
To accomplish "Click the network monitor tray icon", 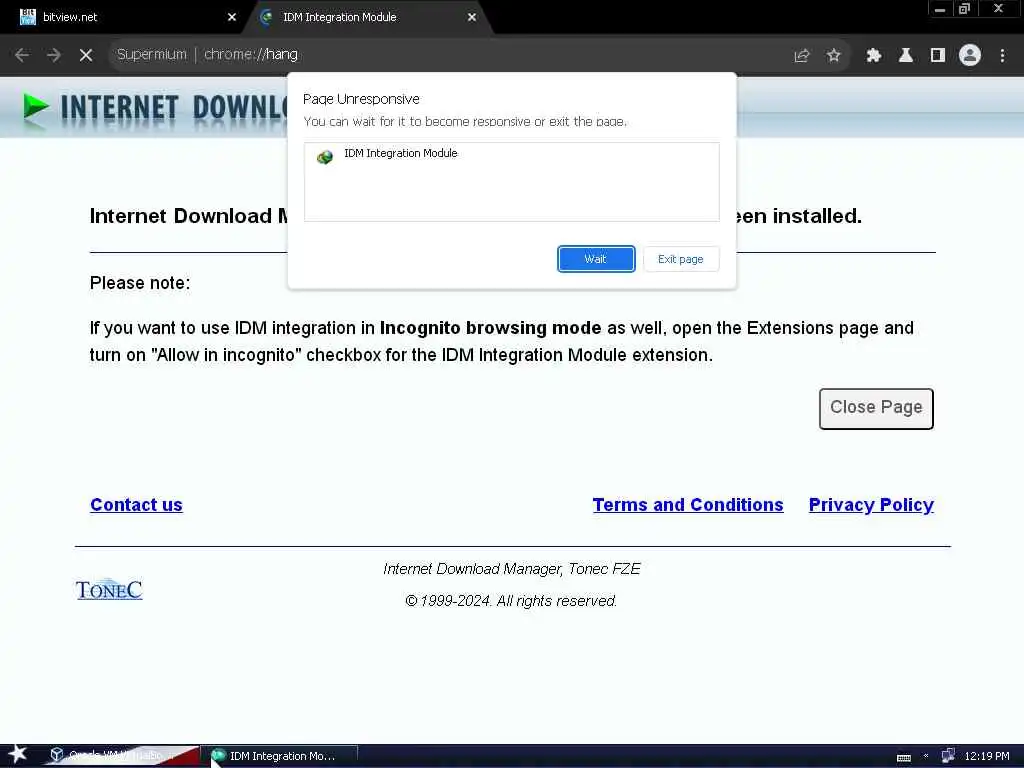I will click(948, 756).
